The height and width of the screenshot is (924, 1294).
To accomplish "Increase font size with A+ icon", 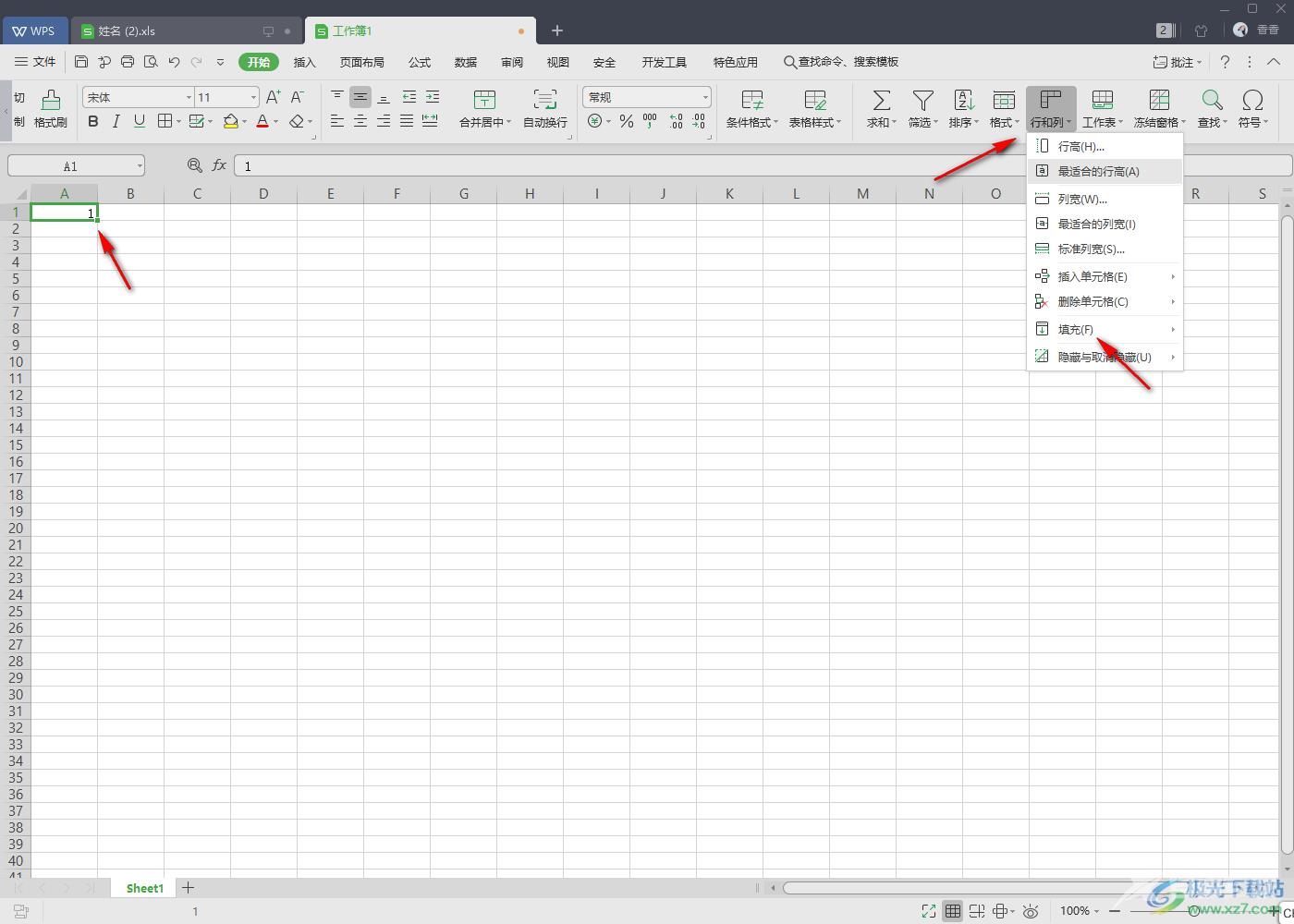I will 274,97.
